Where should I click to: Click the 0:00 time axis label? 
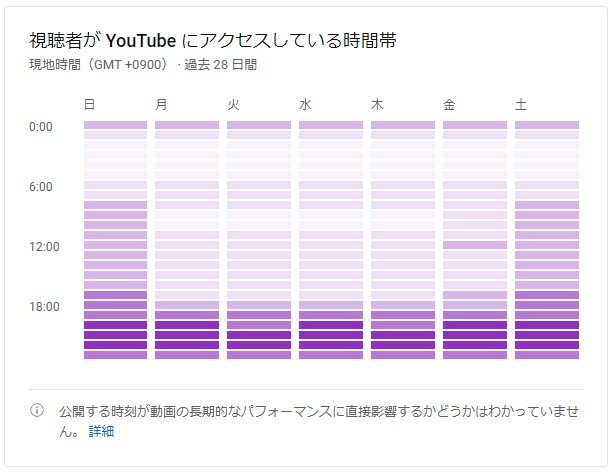41,126
